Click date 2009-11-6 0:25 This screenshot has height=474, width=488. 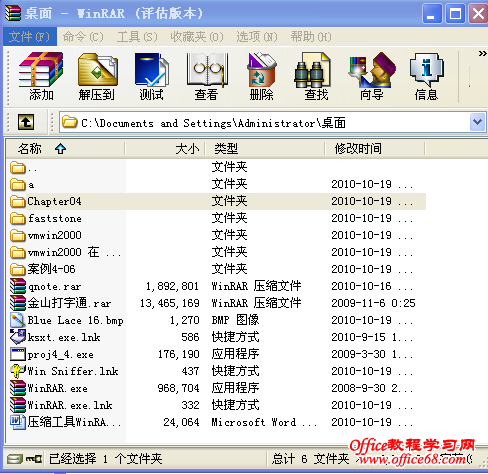tap(373, 303)
